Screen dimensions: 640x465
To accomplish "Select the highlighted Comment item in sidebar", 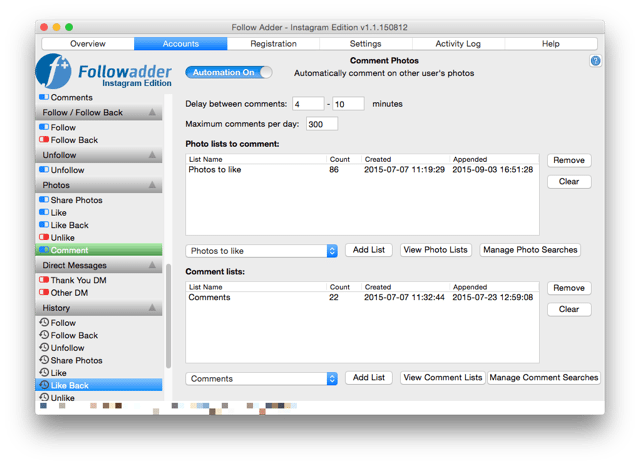I will (99, 250).
